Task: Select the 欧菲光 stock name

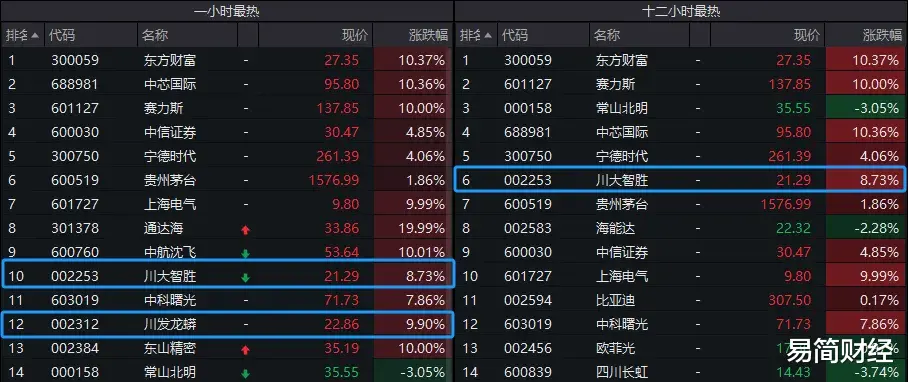Action: pos(616,348)
